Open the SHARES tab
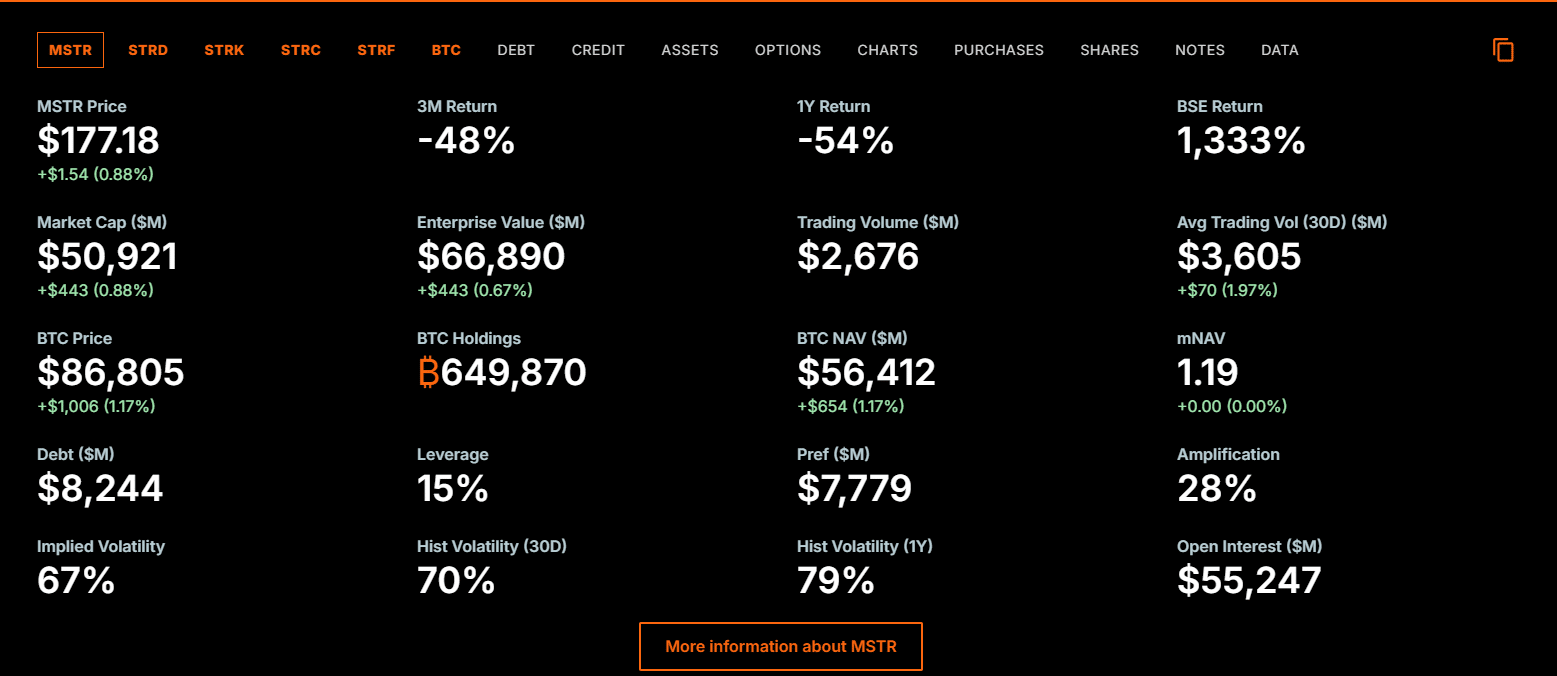Viewport: 1557px width, 676px height. [1109, 50]
